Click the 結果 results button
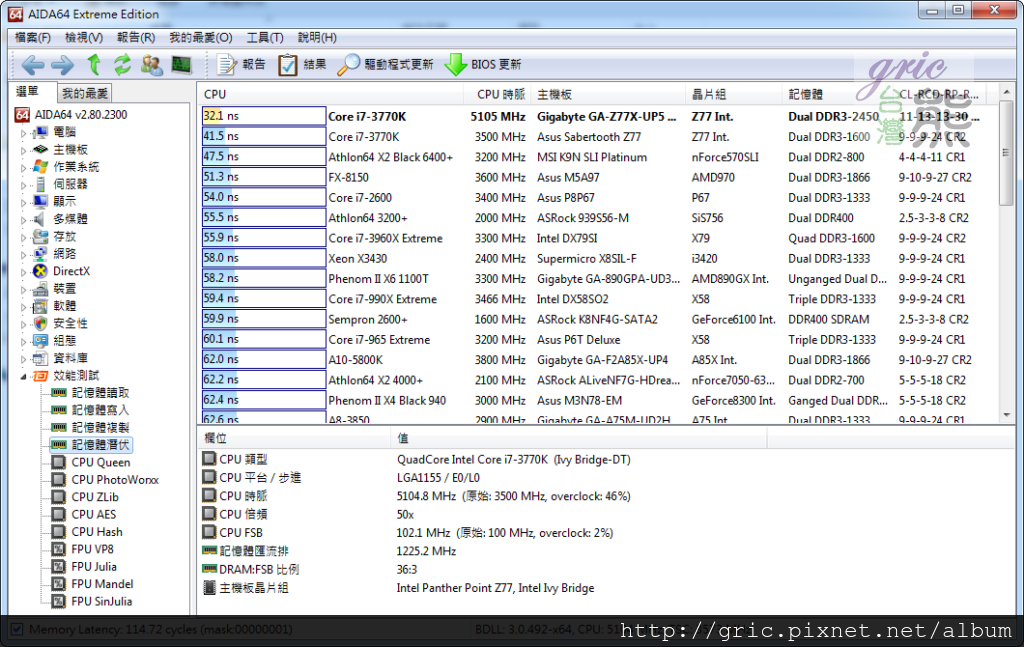 pyautogui.click(x=302, y=65)
